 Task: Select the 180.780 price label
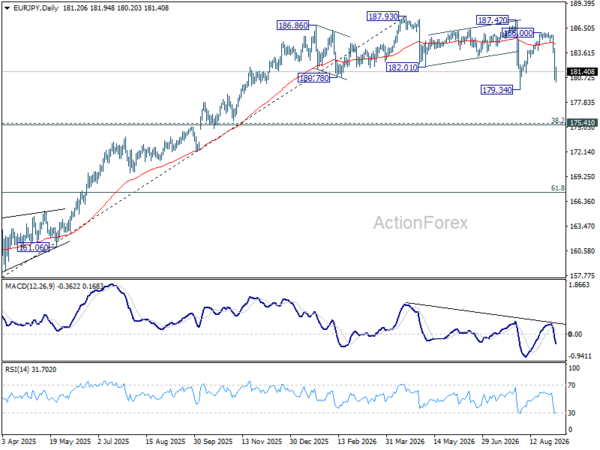pyautogui.click(x=314, y=78)
